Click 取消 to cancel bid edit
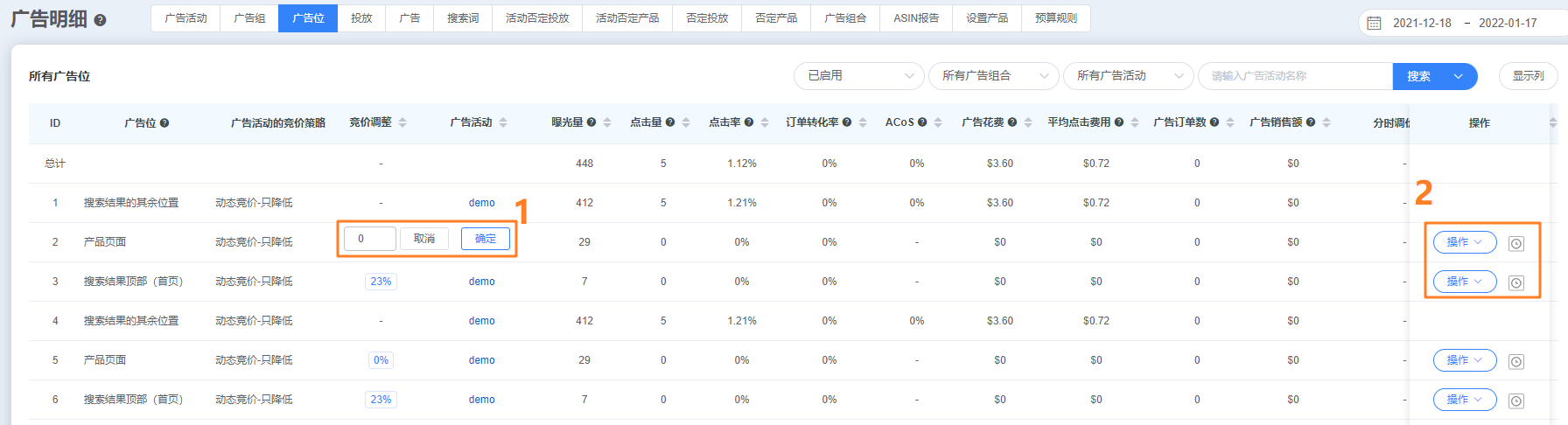1568x425 pixels. coord(424,239)
